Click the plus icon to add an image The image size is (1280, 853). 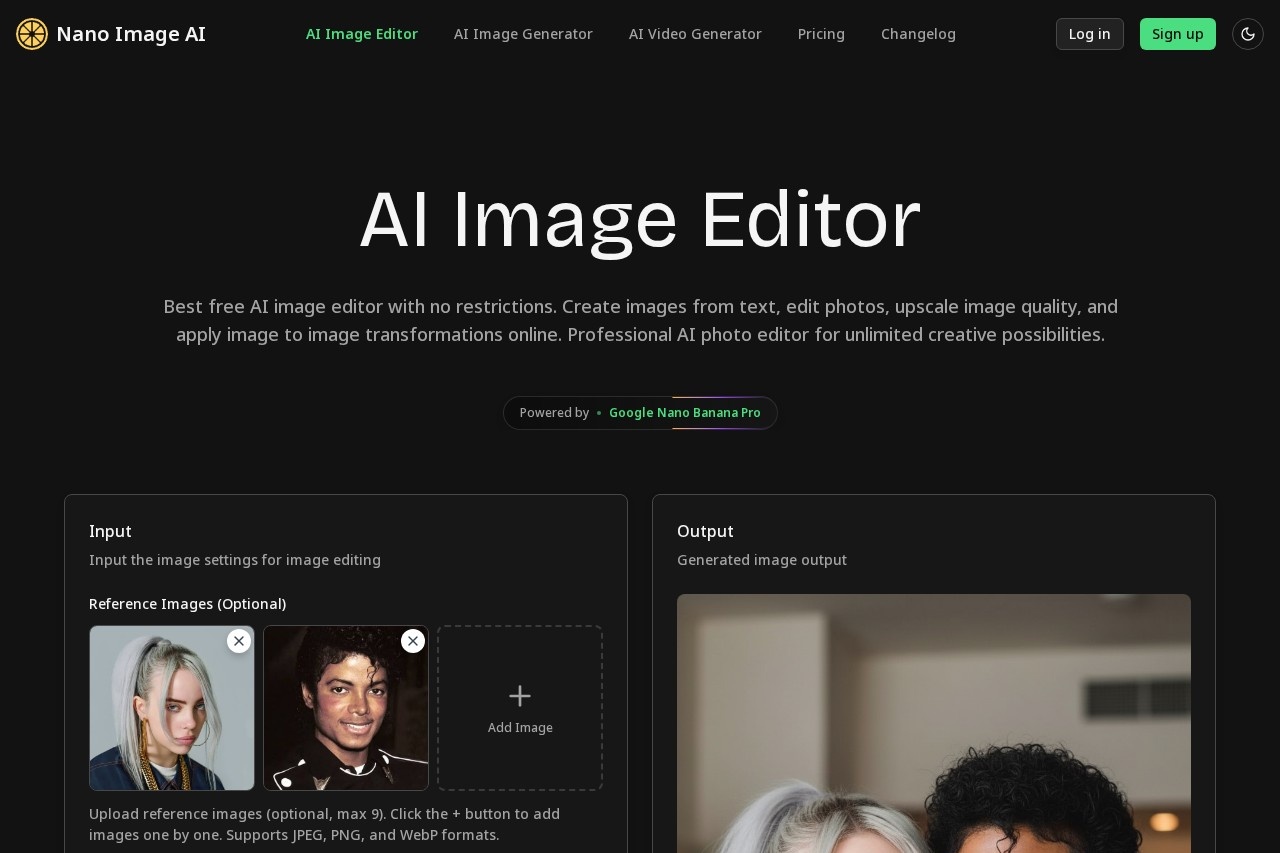[x=519, y=695]
